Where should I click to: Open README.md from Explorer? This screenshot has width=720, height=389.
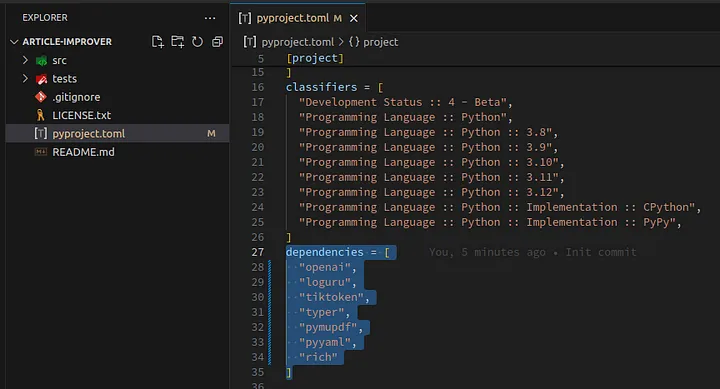tap(84, 152)
